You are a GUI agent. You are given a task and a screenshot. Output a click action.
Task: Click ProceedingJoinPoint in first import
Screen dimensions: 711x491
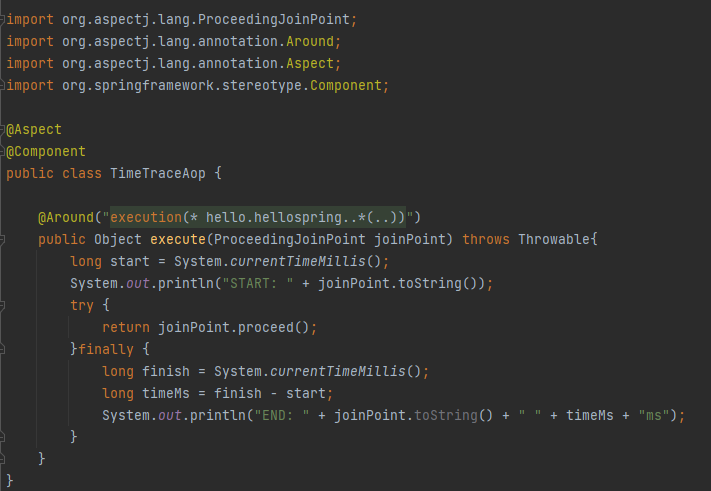pyautogui.click(x=273, y=19)
